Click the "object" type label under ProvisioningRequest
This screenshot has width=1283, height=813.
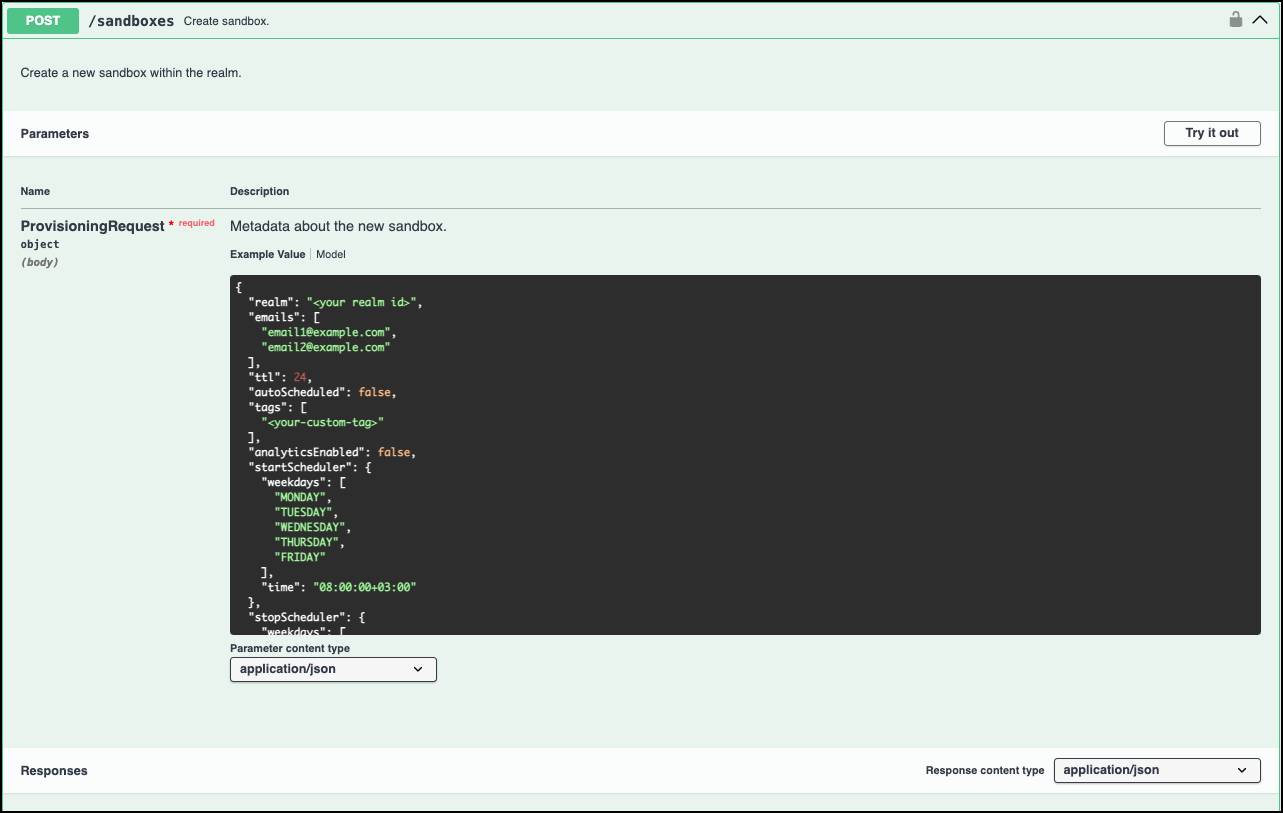[40, 244]
